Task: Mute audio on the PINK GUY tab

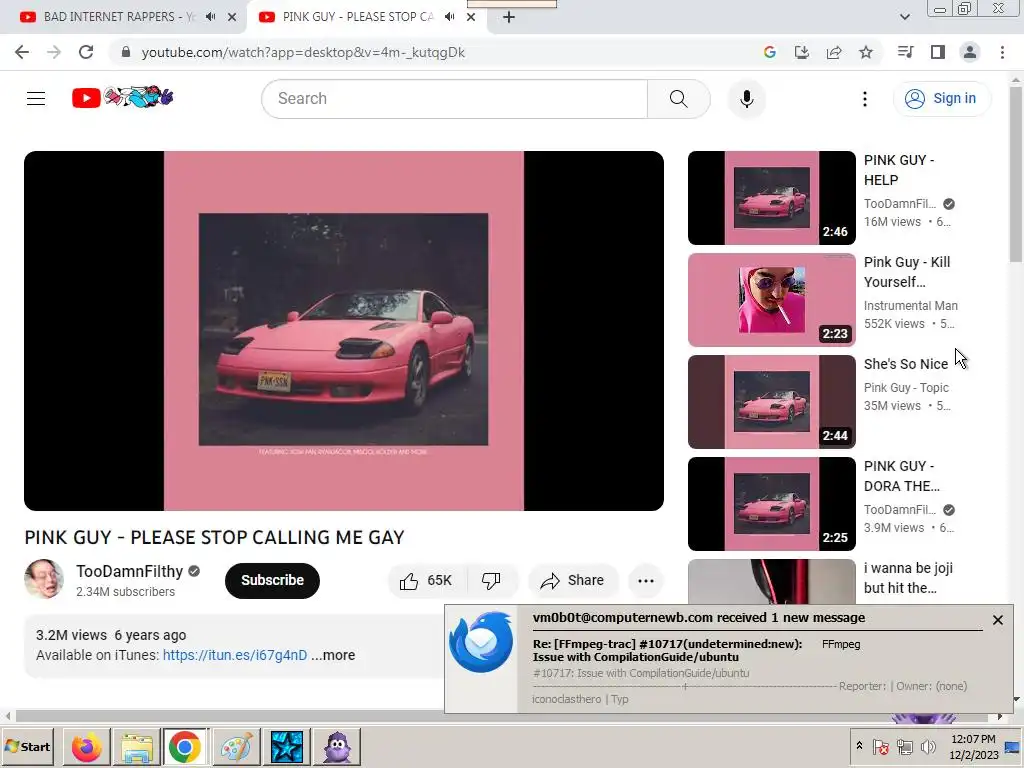Action: coord(449,17)
